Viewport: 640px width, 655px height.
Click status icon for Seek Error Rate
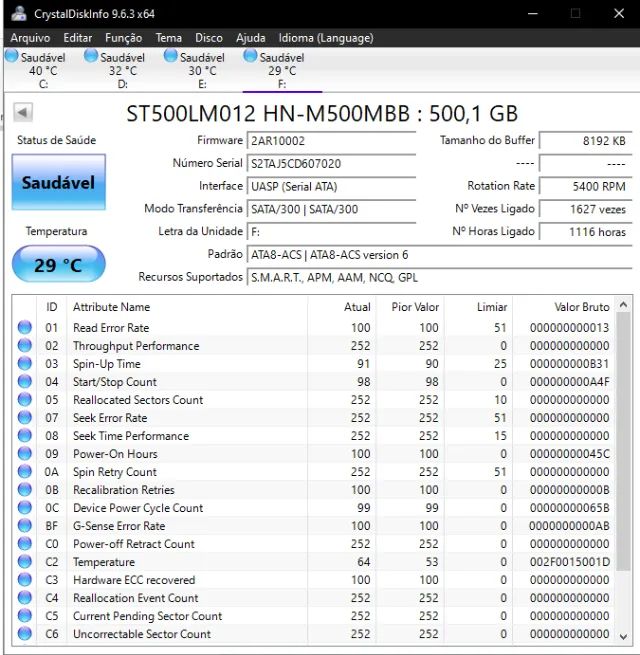coord(25,417)
